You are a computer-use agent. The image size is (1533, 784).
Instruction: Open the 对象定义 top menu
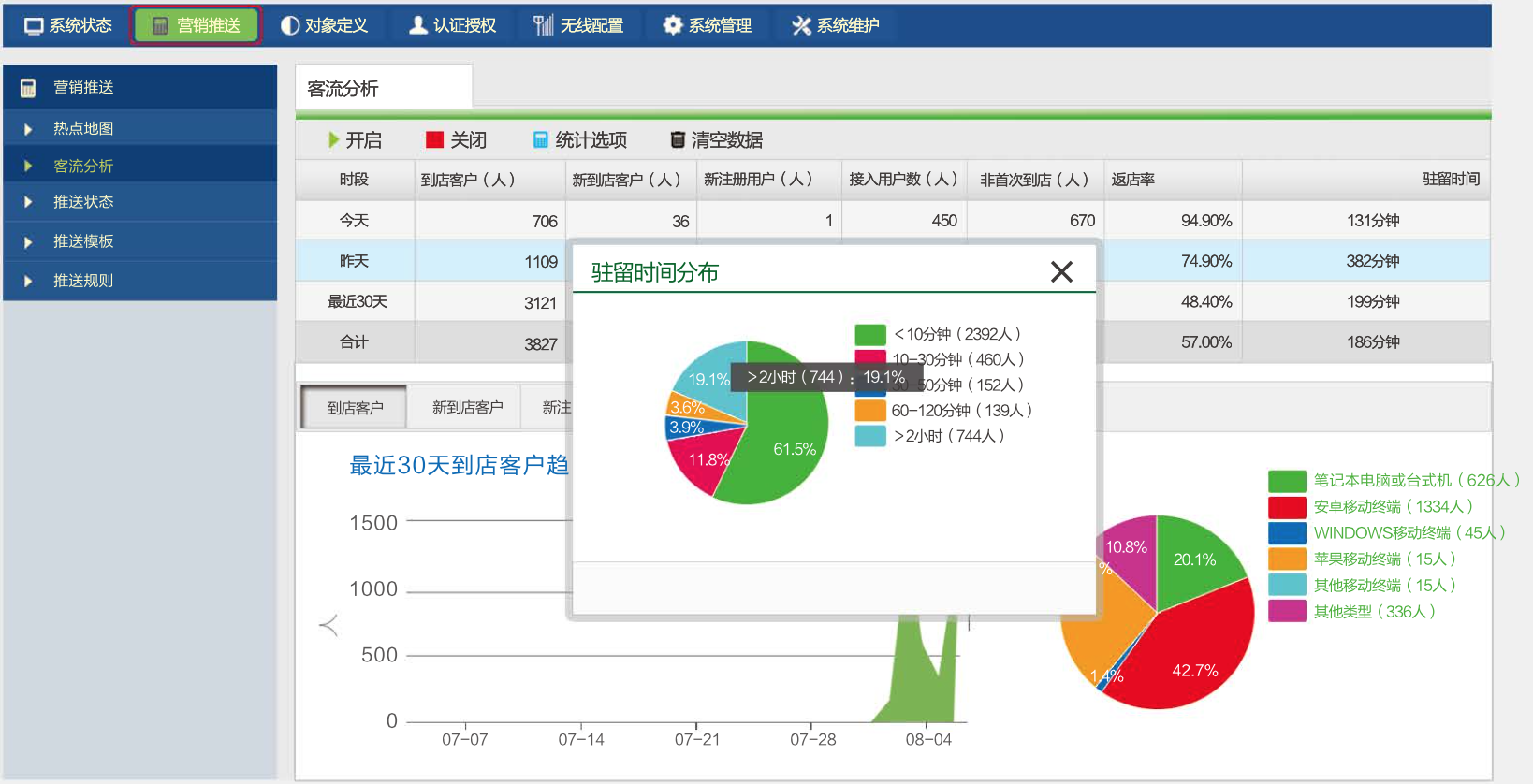(324, 25)
